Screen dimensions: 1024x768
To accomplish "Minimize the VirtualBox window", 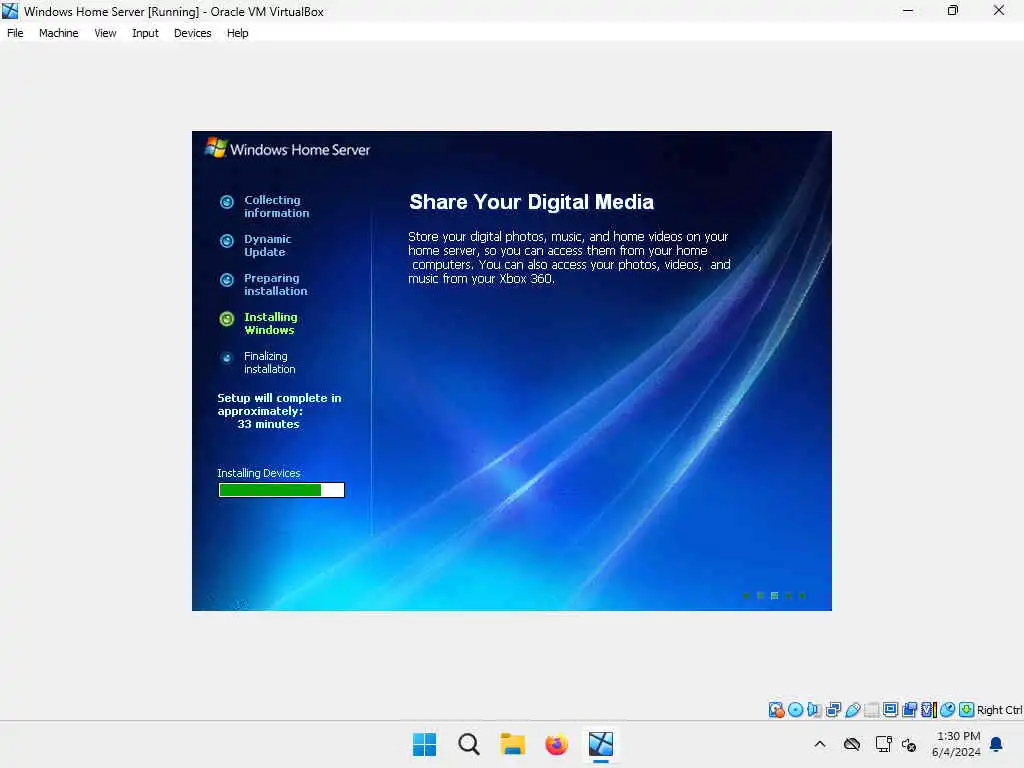I will 908,10.
